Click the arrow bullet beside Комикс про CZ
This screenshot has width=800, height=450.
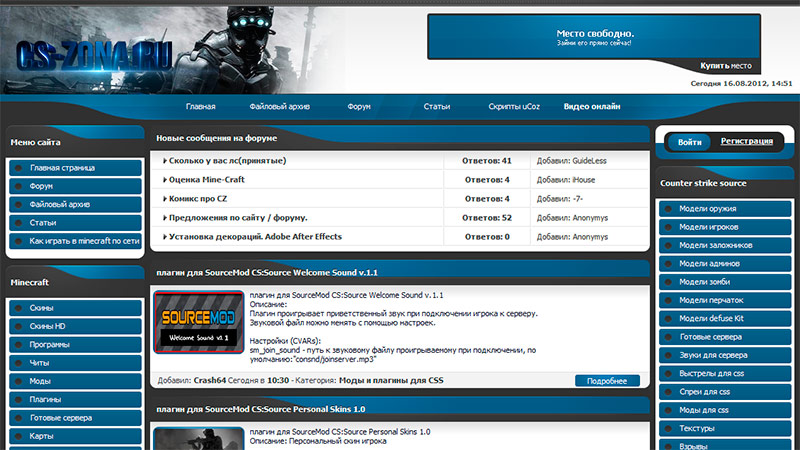pyautogui.click(x=165, y=199)
